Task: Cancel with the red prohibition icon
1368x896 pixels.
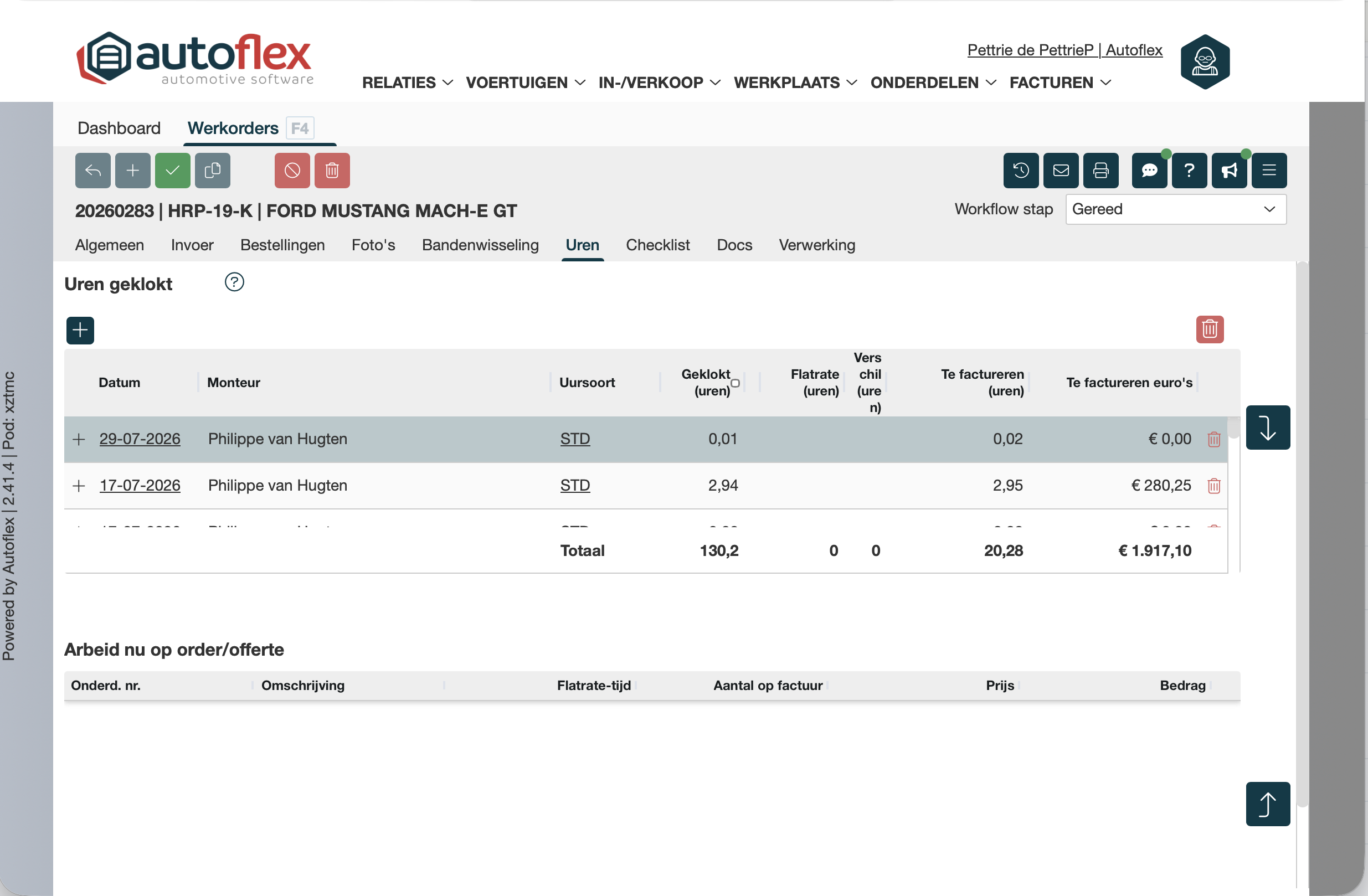Action: click(x=292, y=170)
